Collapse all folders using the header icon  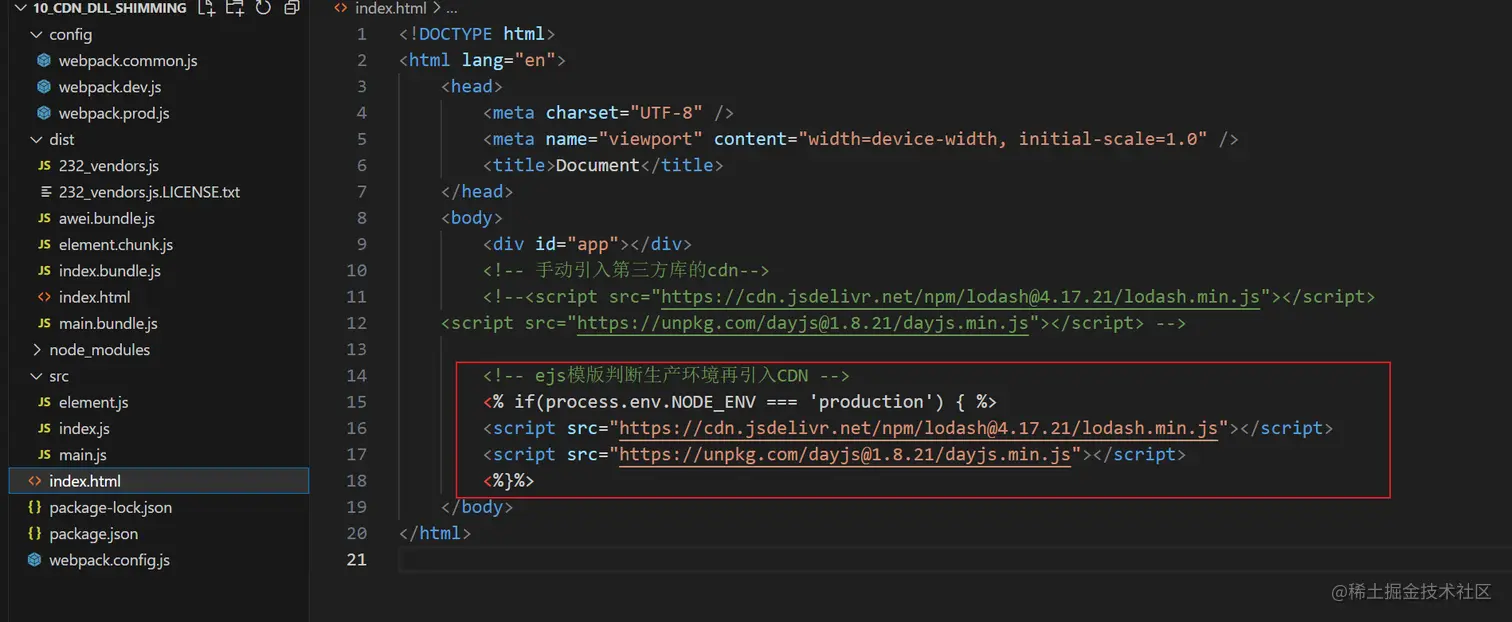[x=292, y=8]
